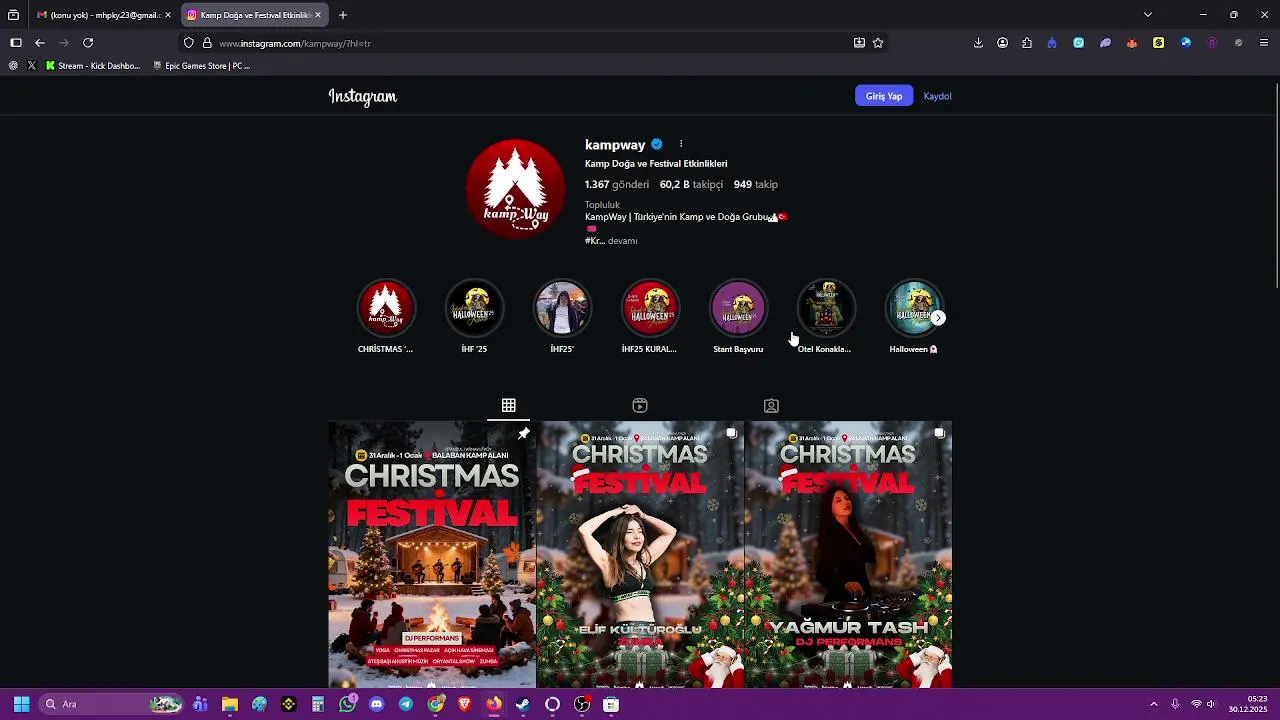Open the Otel Konakla... story highlight
Screen dimensions: 1280x720
826,308
